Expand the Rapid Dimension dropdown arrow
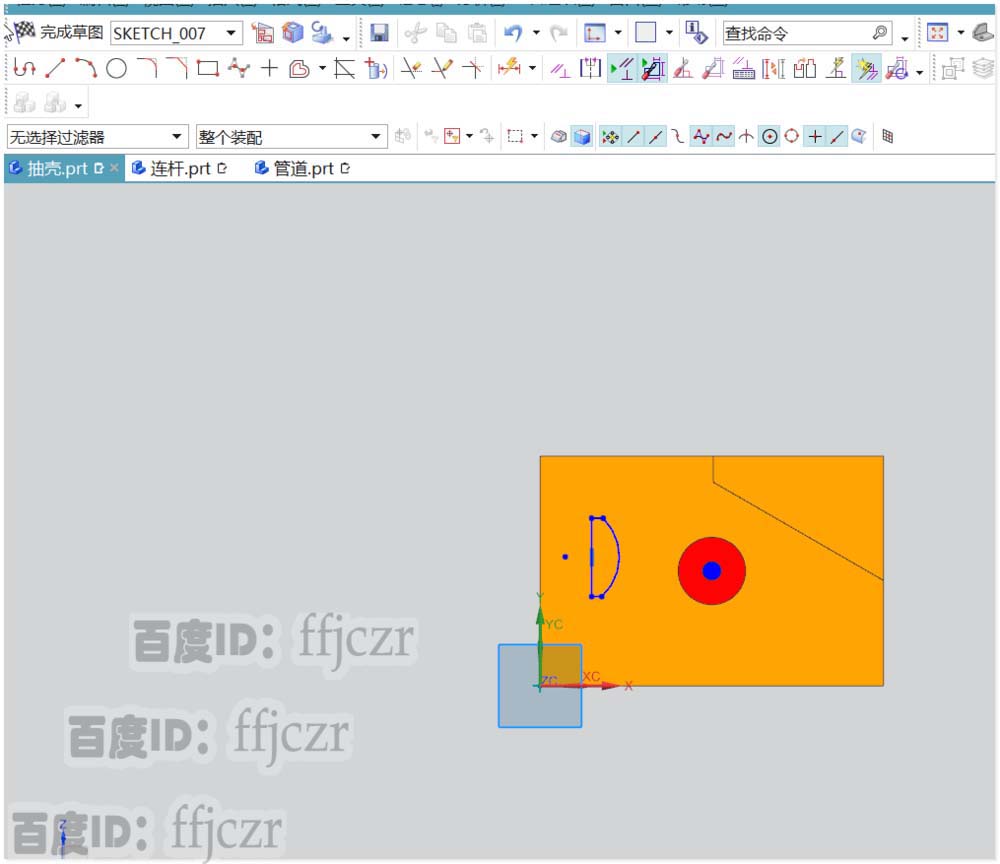Viewport: 1000px width, 864px height. pos(533,68)
